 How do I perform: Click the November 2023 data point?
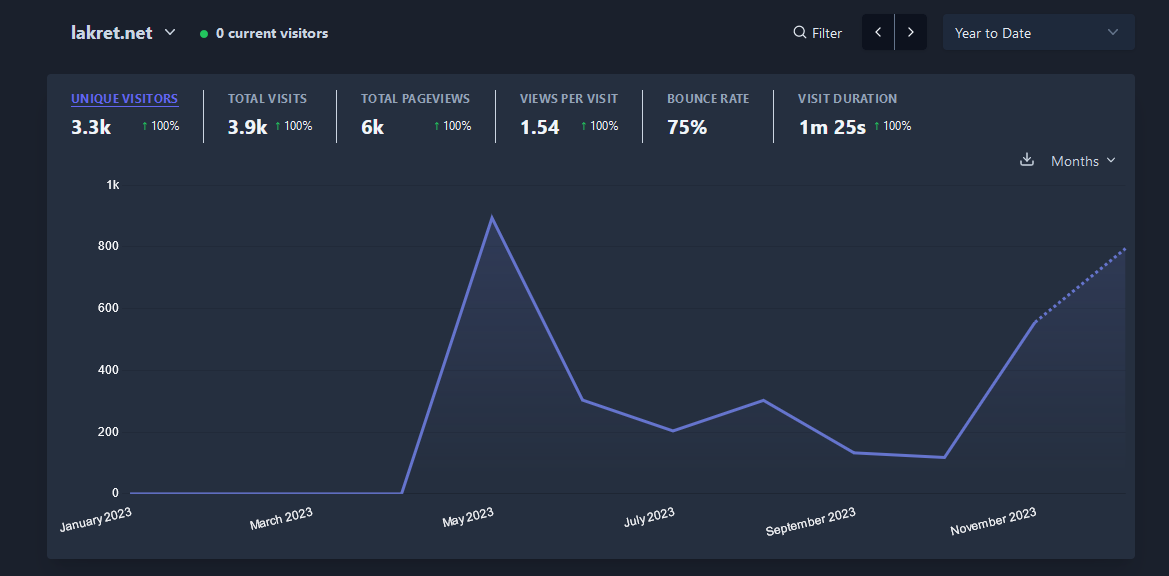pos(1035,321)
